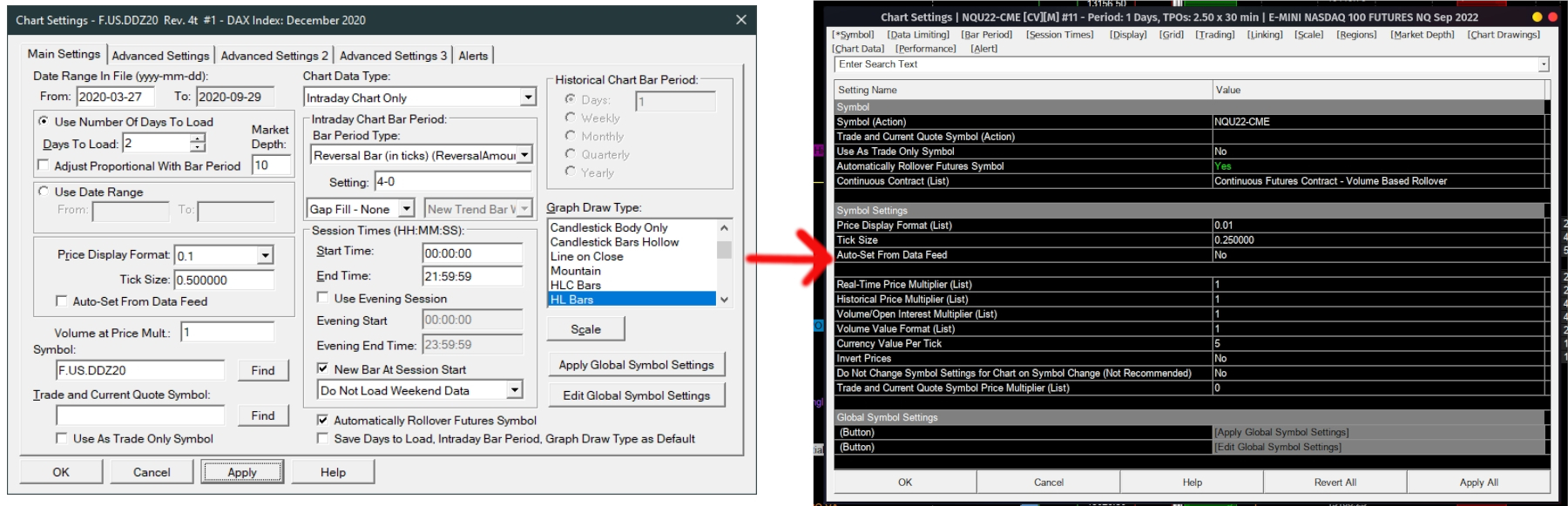Click the yellow circle window button
The image size is (1568, 506).
click(1537, 17)
